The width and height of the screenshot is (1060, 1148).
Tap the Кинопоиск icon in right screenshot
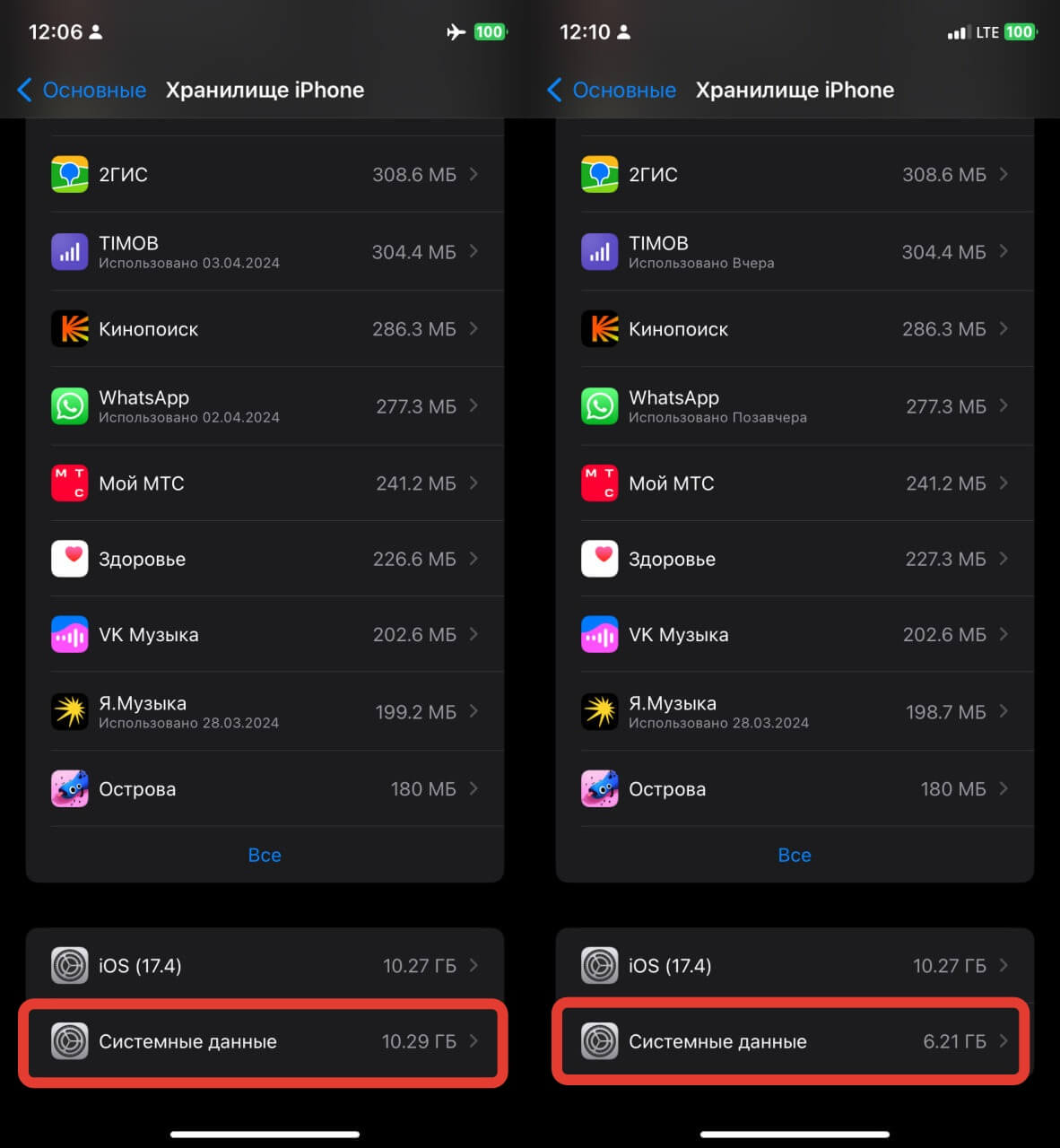599,329
